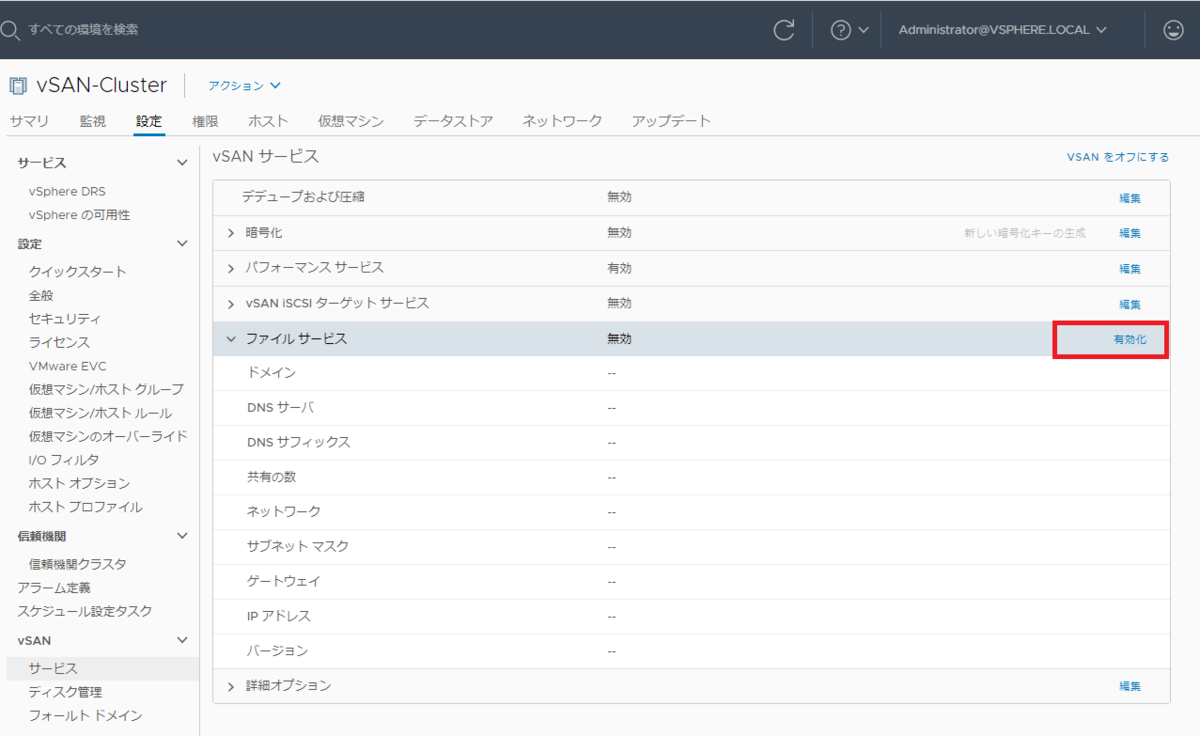Click 編集 for パフォーマンス サービス
This screenshot has height=736, width=1200.
click(x=1130, y=269)
